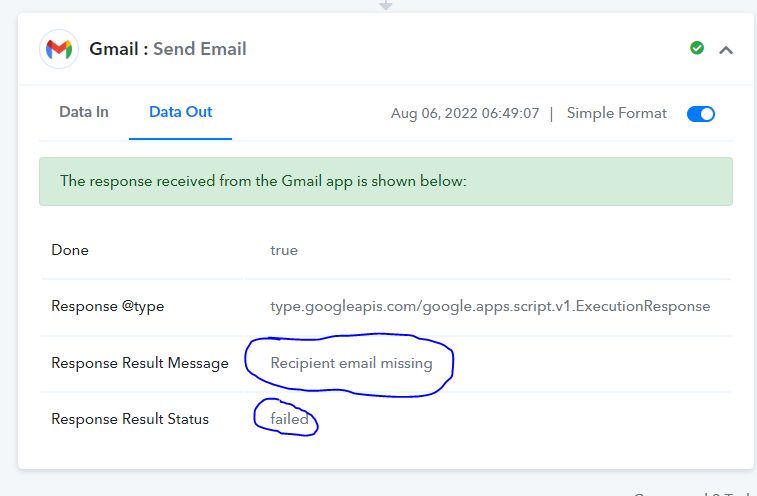Click the green Gmail response banner
Viewport: 757px width, 496px height.
pyautogui.click(x=386, y=182)
